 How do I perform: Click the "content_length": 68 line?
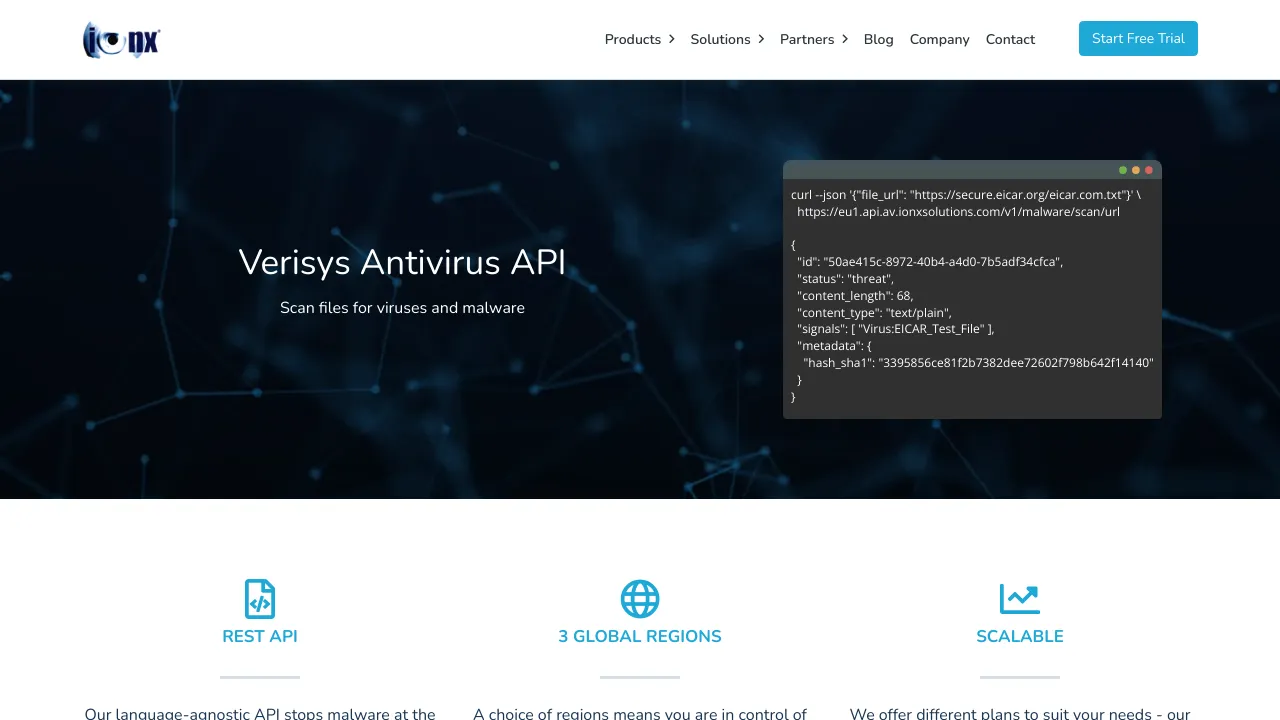point(855,296)
